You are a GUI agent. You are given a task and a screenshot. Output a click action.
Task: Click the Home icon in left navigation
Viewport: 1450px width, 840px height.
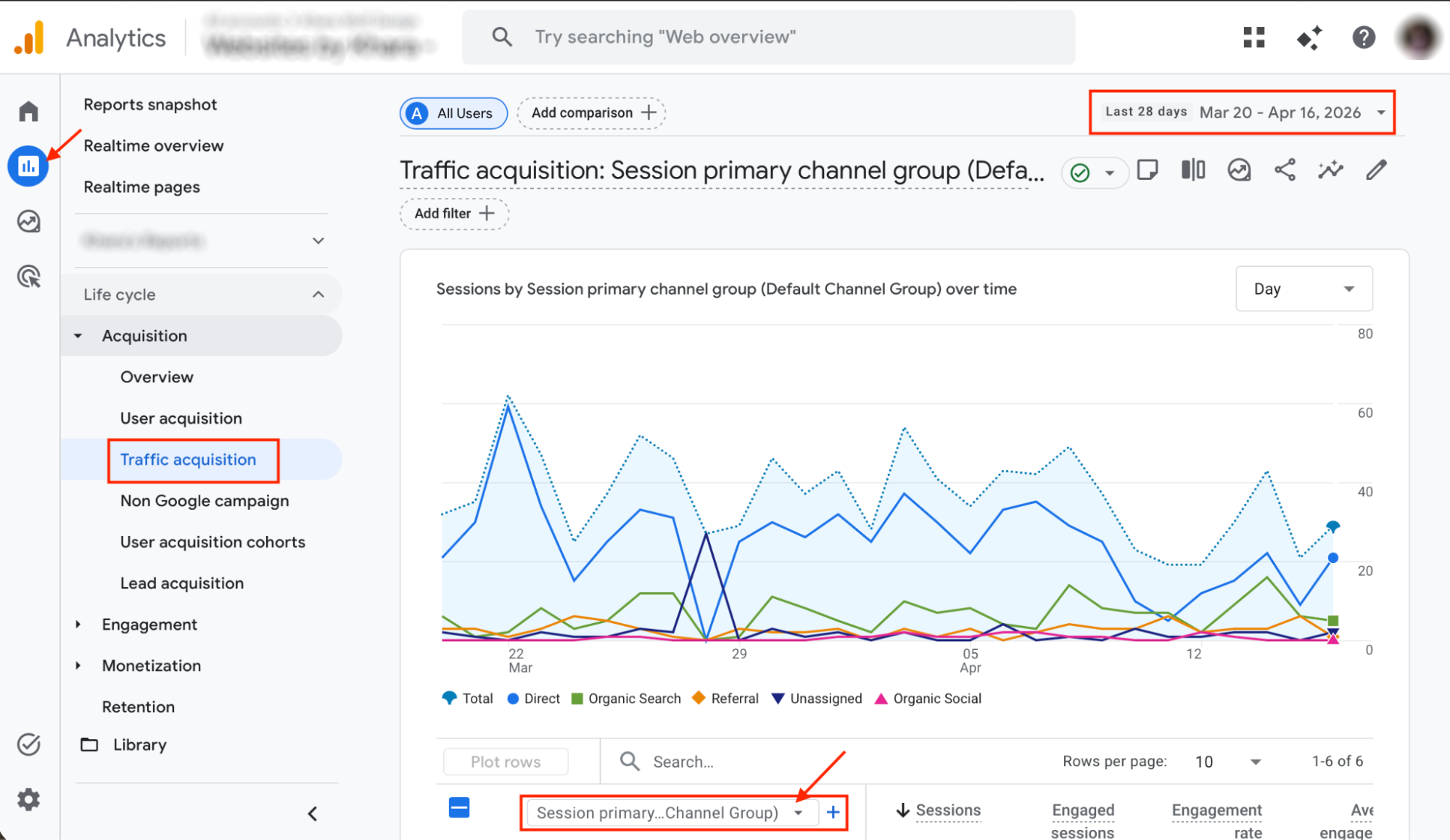pos(28,110)
